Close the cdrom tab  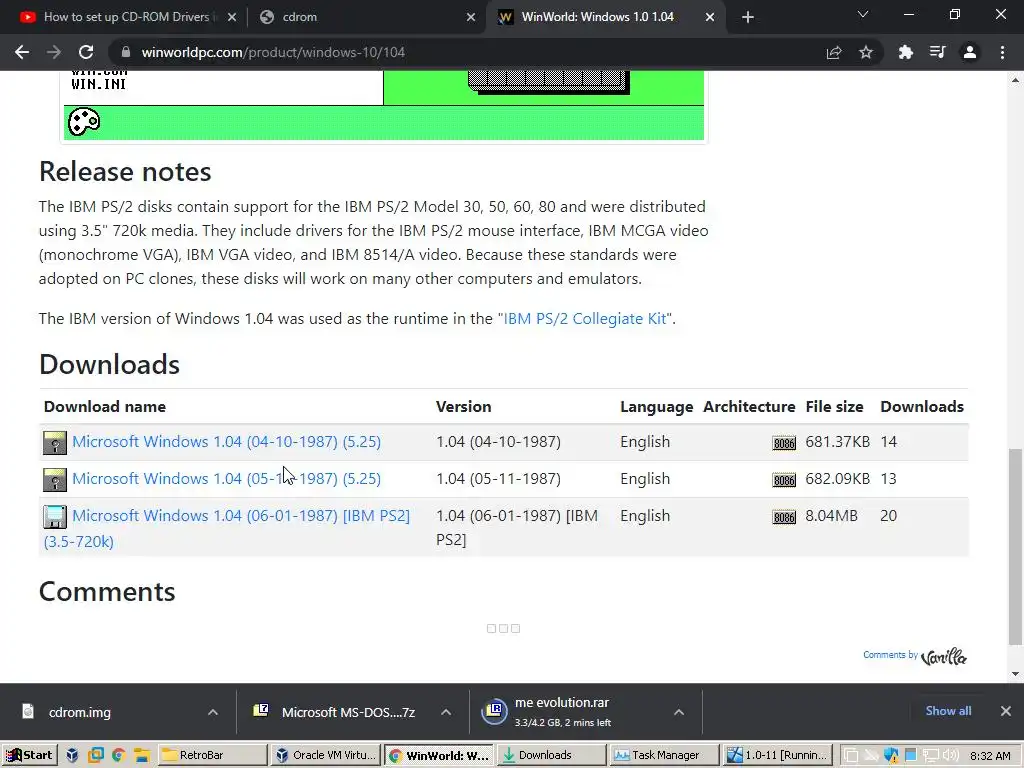click(471, 18)
